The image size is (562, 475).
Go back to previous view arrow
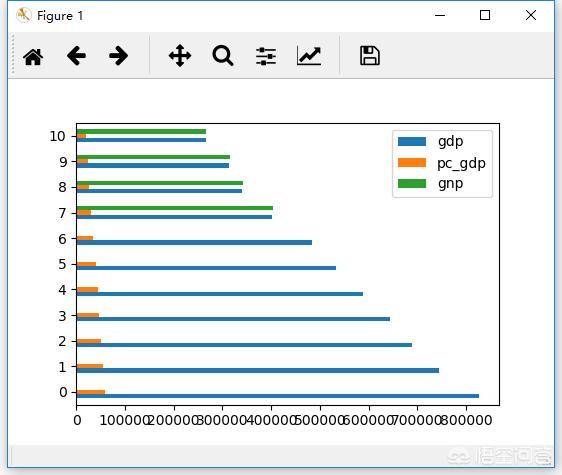pos(76,56)
